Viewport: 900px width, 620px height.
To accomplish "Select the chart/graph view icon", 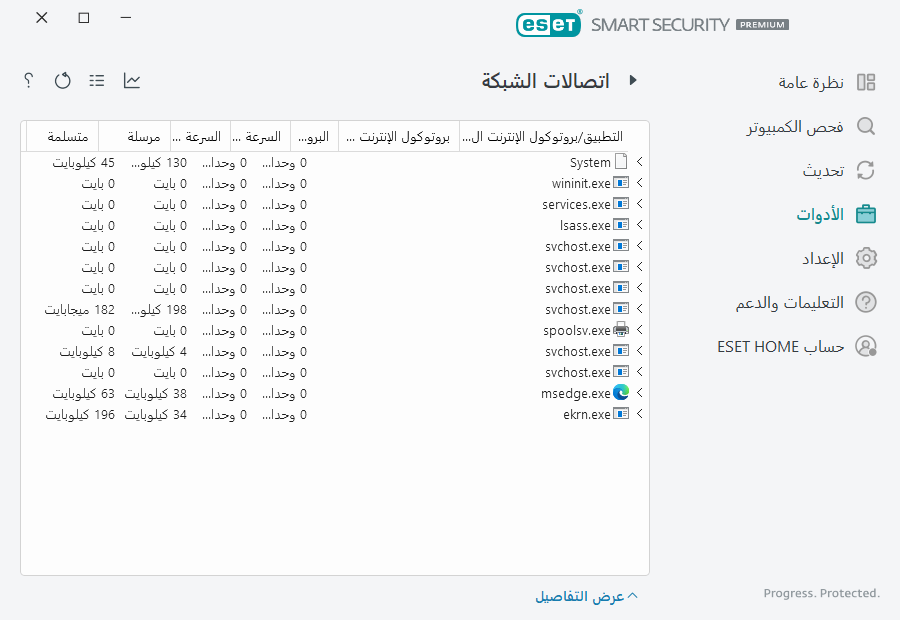I will [x=131, y=81].
